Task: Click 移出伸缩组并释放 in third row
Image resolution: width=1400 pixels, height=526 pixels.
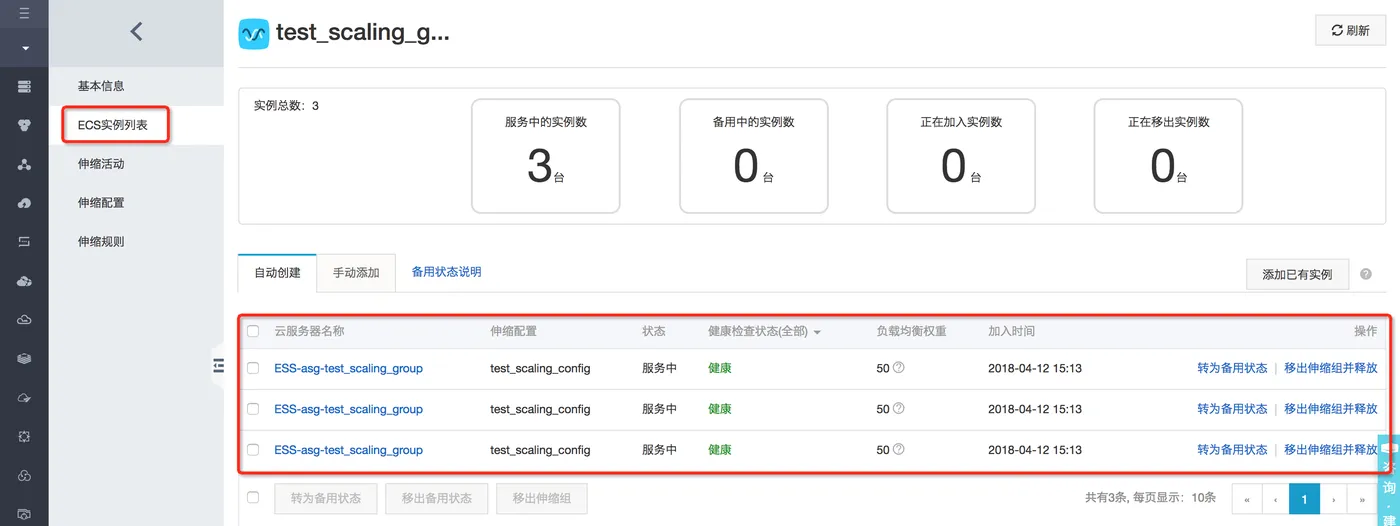Action: click(x=1331, y=450)
